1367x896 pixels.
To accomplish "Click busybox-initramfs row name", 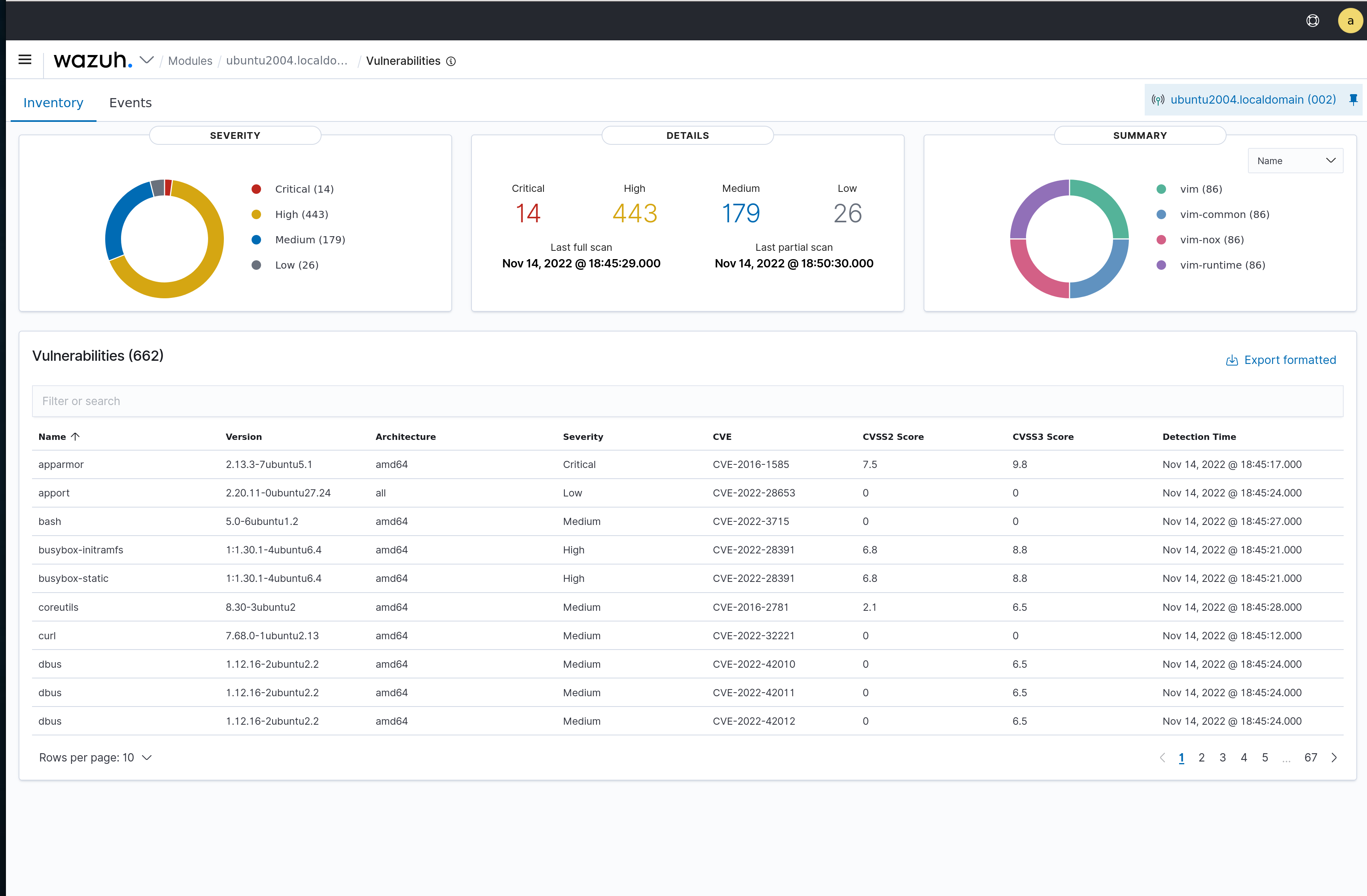I will [x=80, y=550].
